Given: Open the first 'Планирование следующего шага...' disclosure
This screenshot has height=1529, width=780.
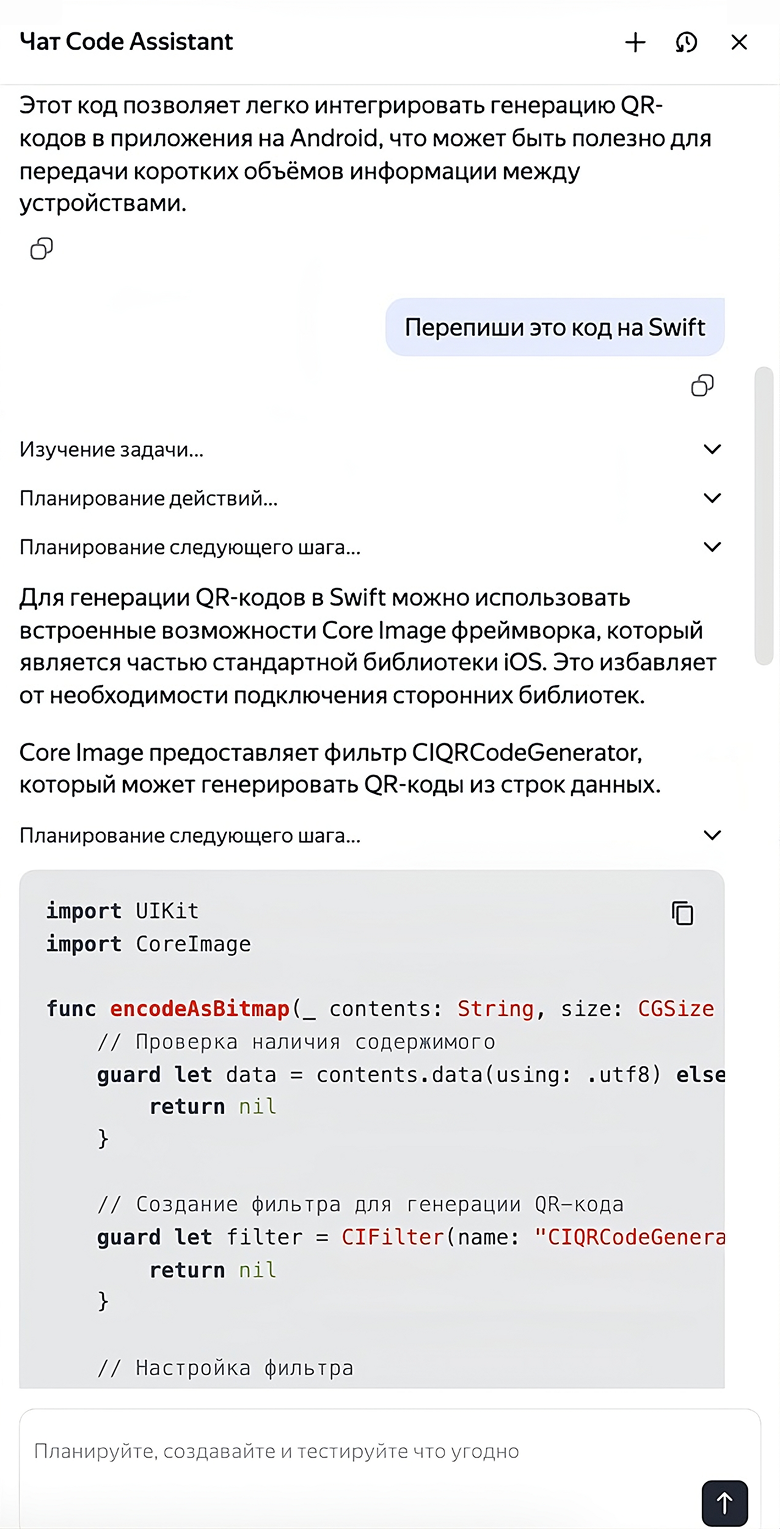Looking at the screenshot, I should pos(712,546).
